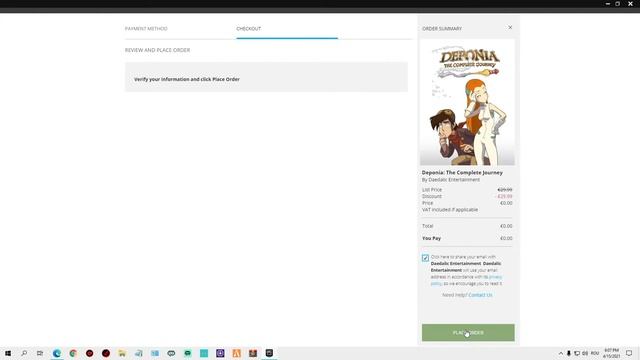Screen dimensions: 640x360
Task: Switch to the Payment Method tab
Action: point(146,29)
